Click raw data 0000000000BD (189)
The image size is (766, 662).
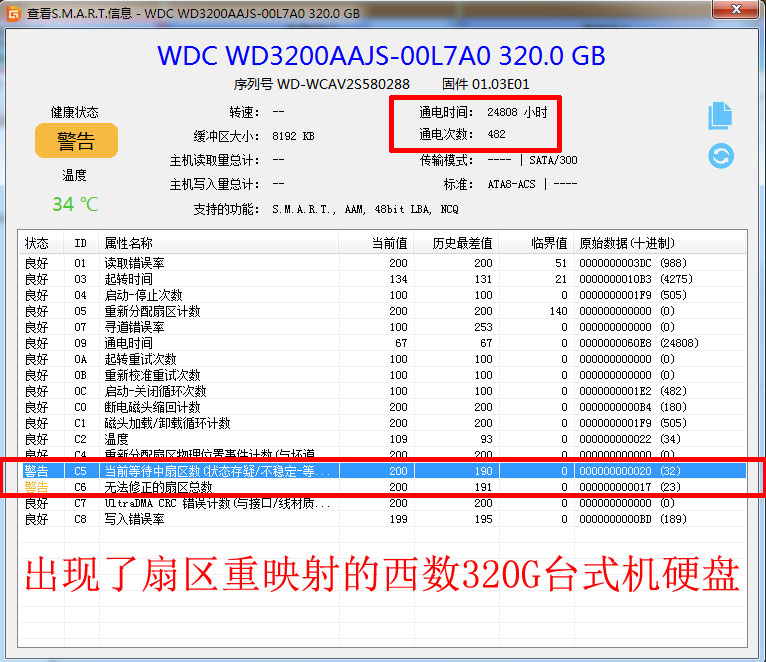(633, 519)
